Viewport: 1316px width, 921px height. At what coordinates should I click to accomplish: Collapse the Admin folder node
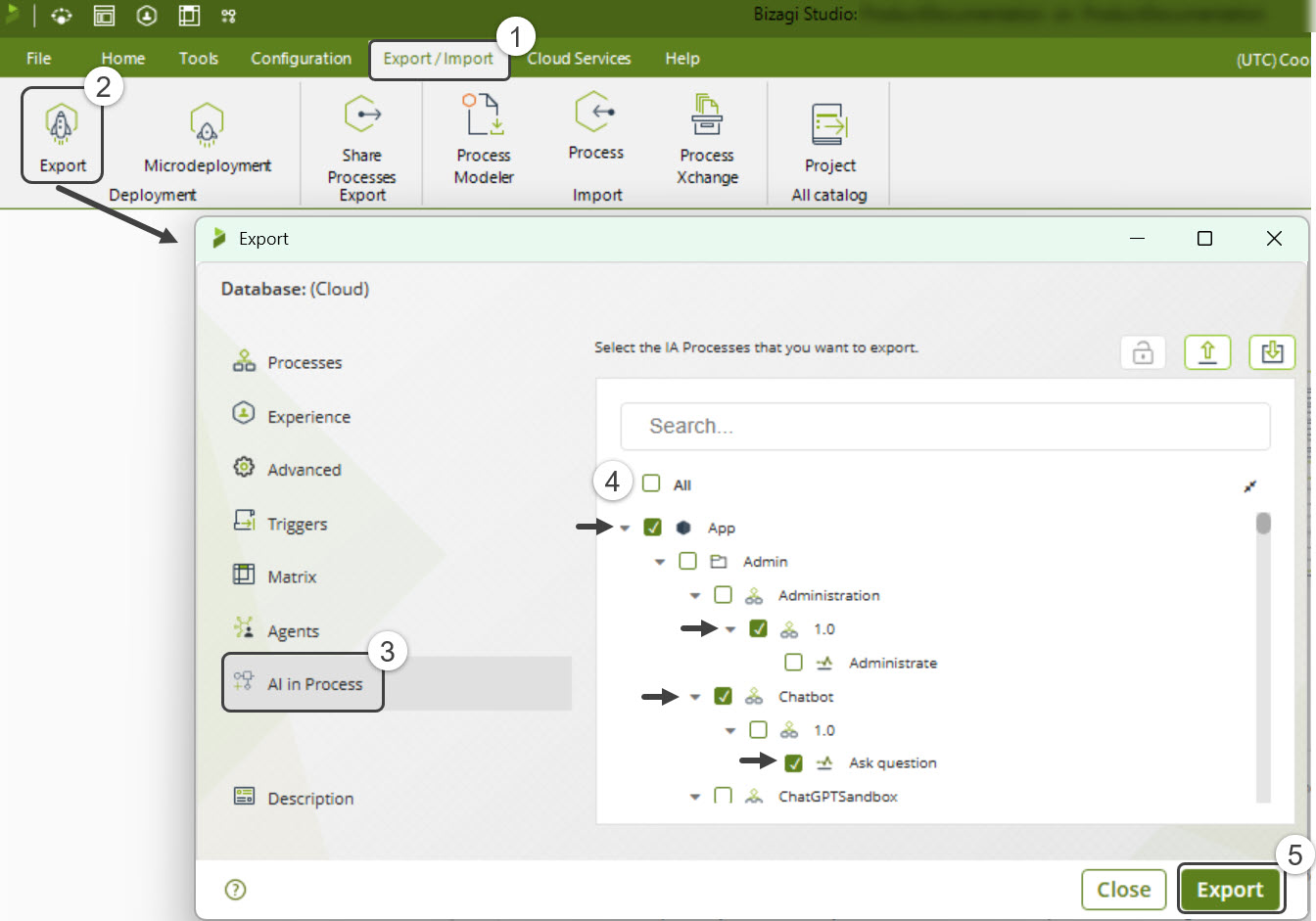click(660, 562)
